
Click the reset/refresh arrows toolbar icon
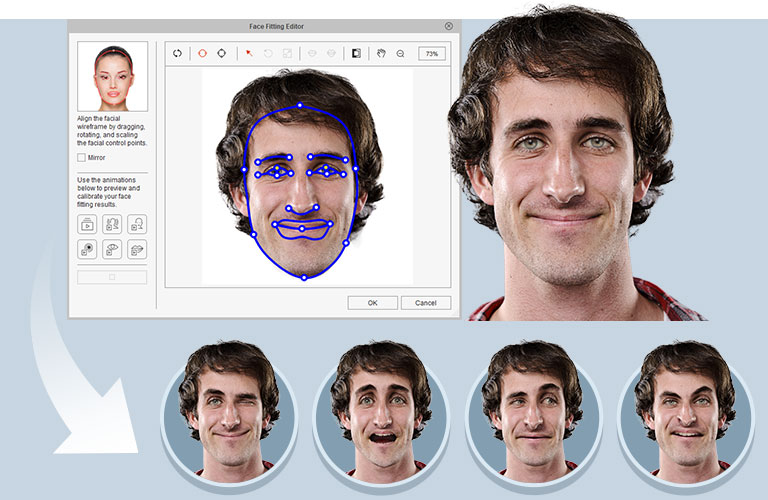pos(177,53)
